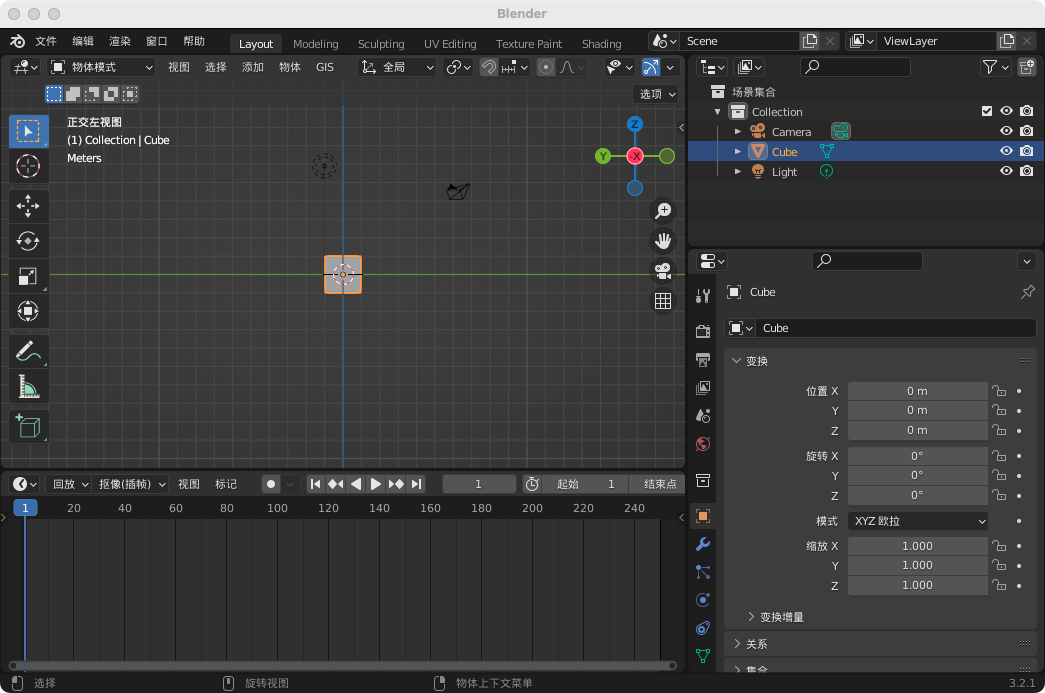Open the Render properties tab
The height and width of the screenshot is (693, 1045).
tap(702, 331)
